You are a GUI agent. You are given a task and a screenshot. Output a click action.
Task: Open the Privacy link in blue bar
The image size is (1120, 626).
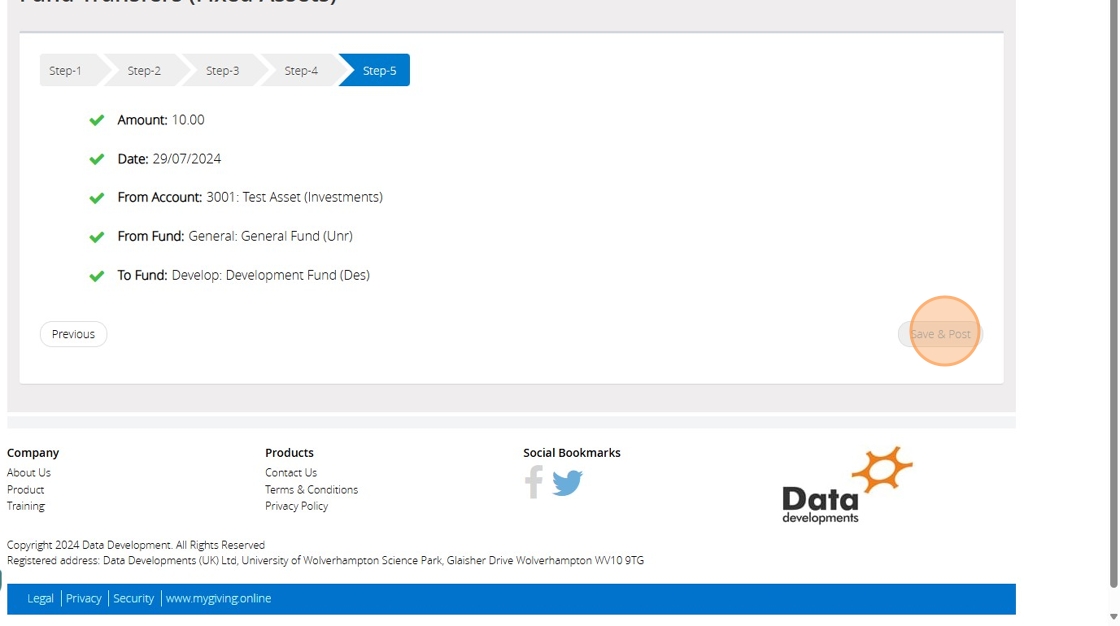click(x=84, y=598)
